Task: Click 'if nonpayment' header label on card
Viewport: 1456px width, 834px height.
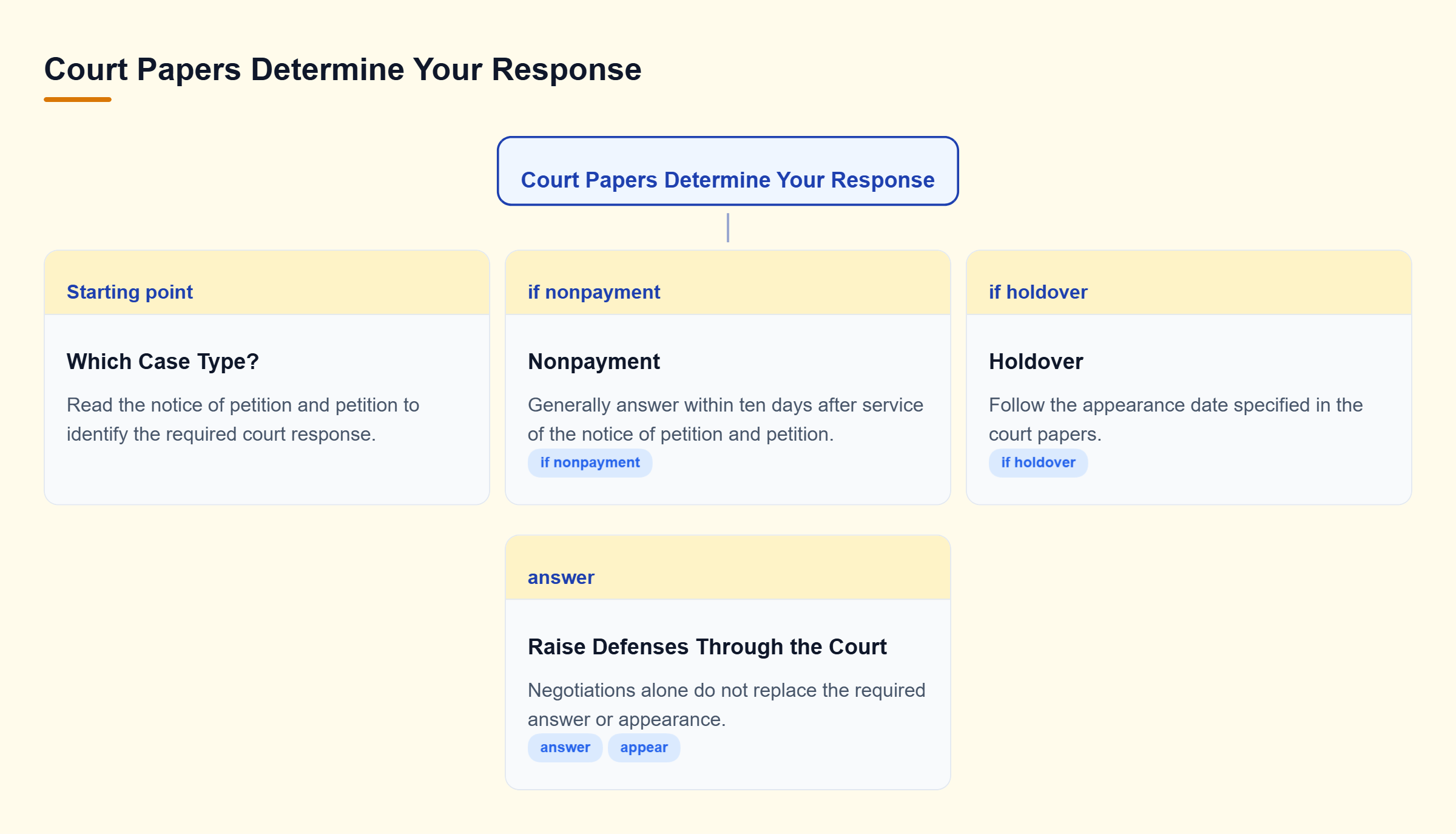Action: click(594, 292)
